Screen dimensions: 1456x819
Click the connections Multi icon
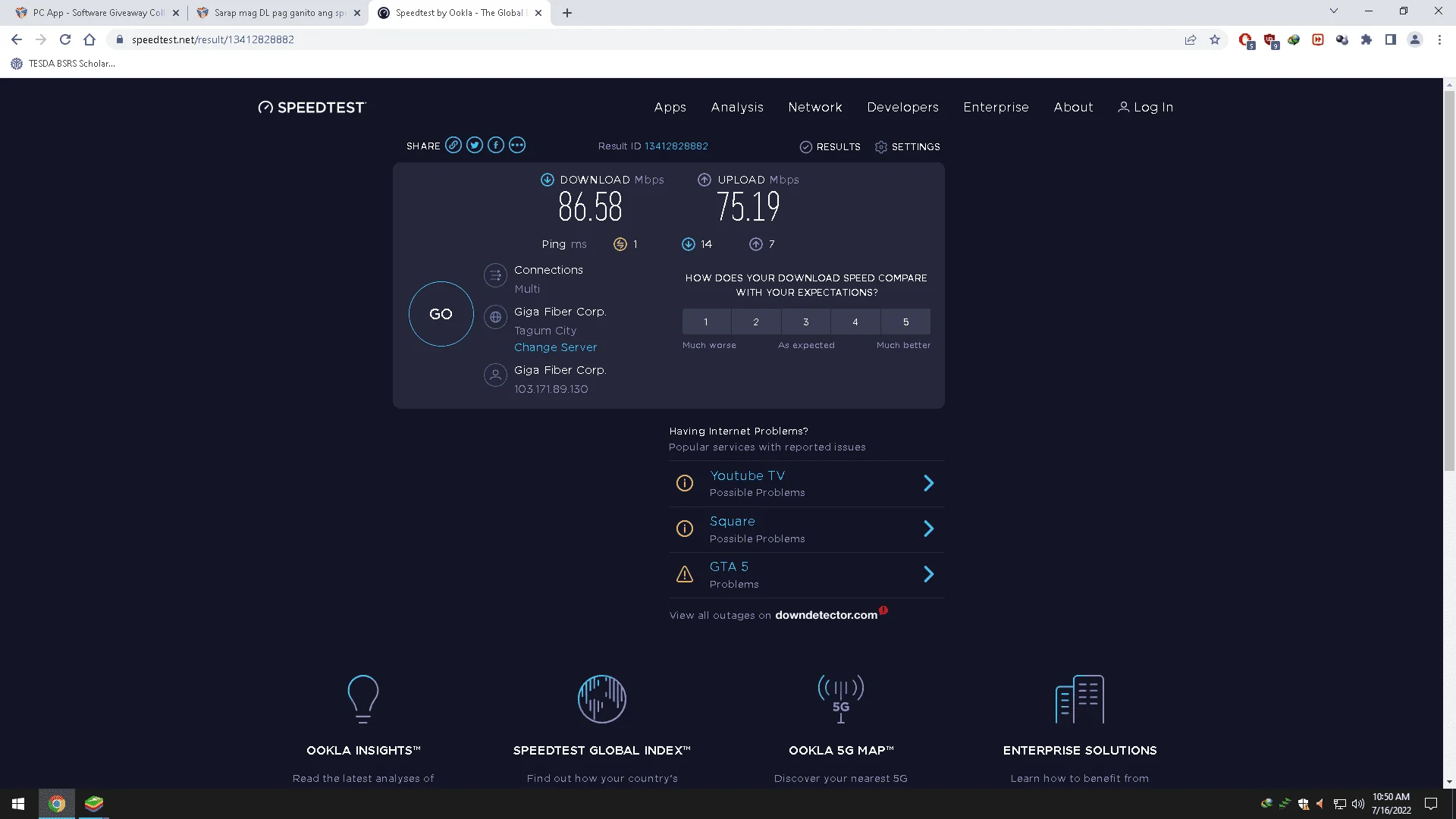point(495,275)
